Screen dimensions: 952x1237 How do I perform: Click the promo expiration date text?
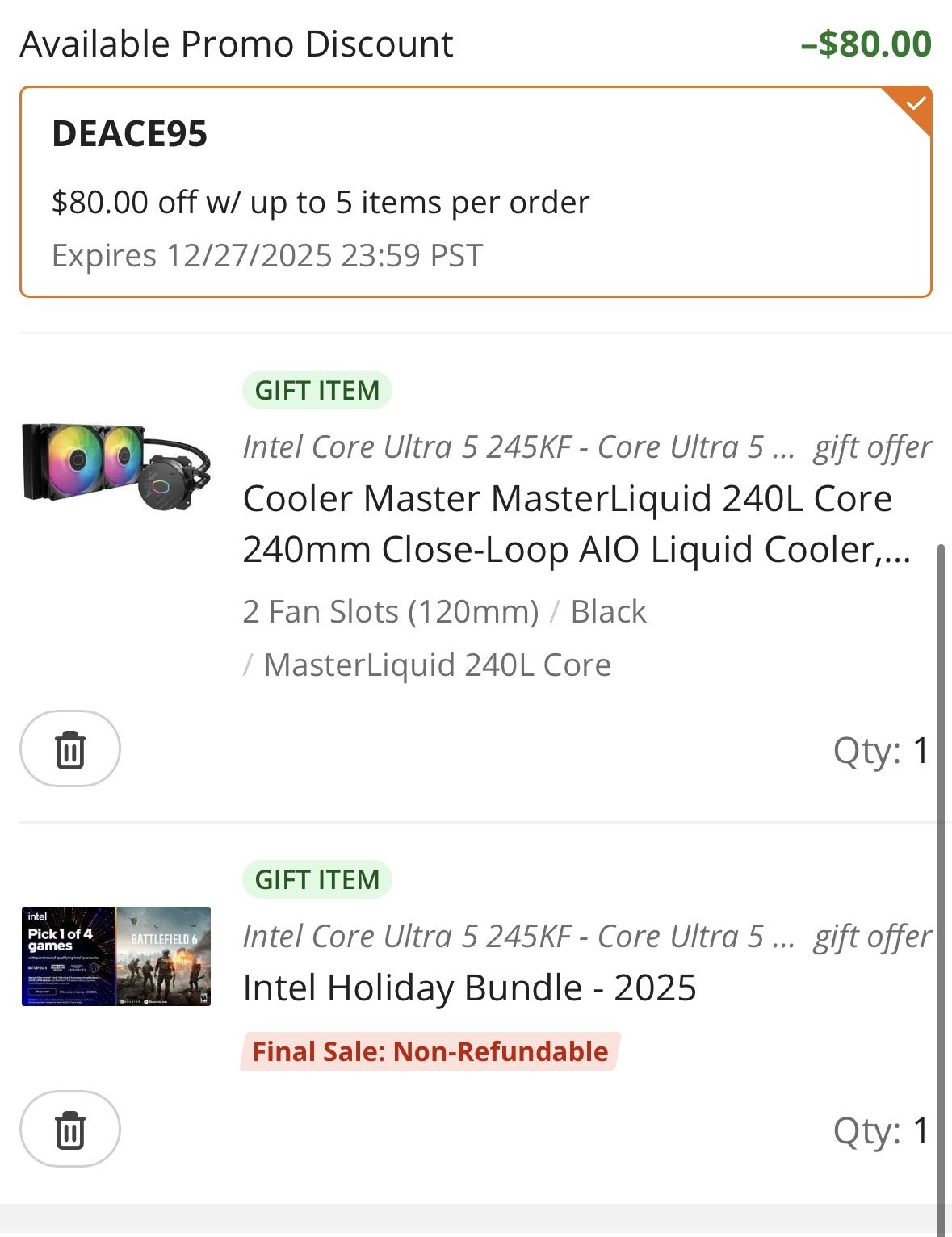click(x=267, y=255)
